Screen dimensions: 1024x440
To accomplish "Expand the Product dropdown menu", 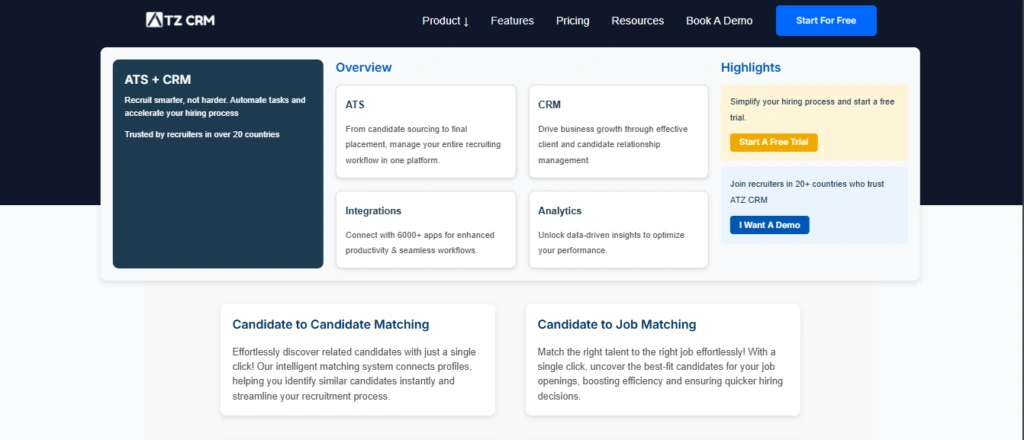I will [445, 21].
